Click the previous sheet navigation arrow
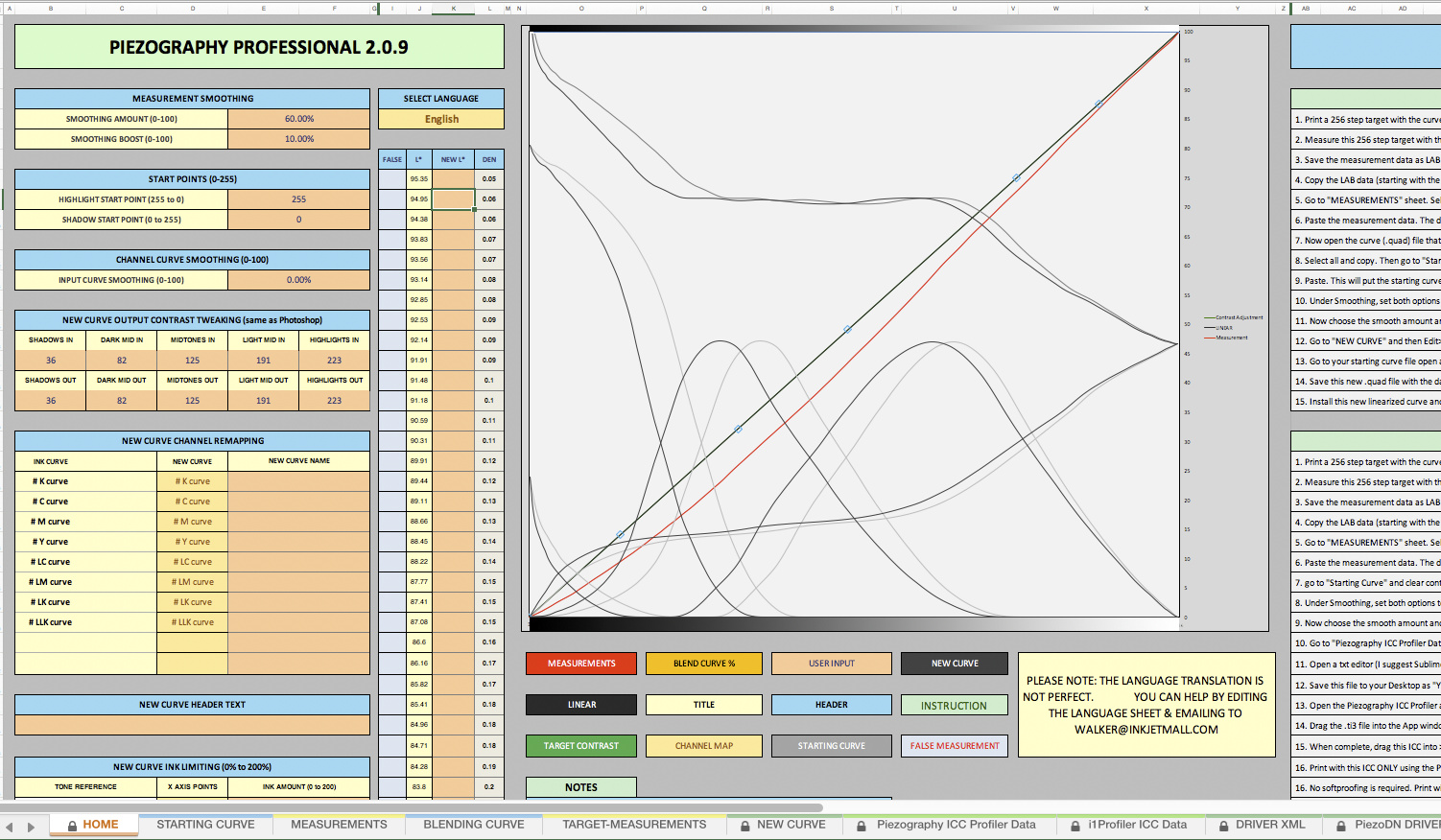The image size is (1441, 840). click(x=10, y=826)
